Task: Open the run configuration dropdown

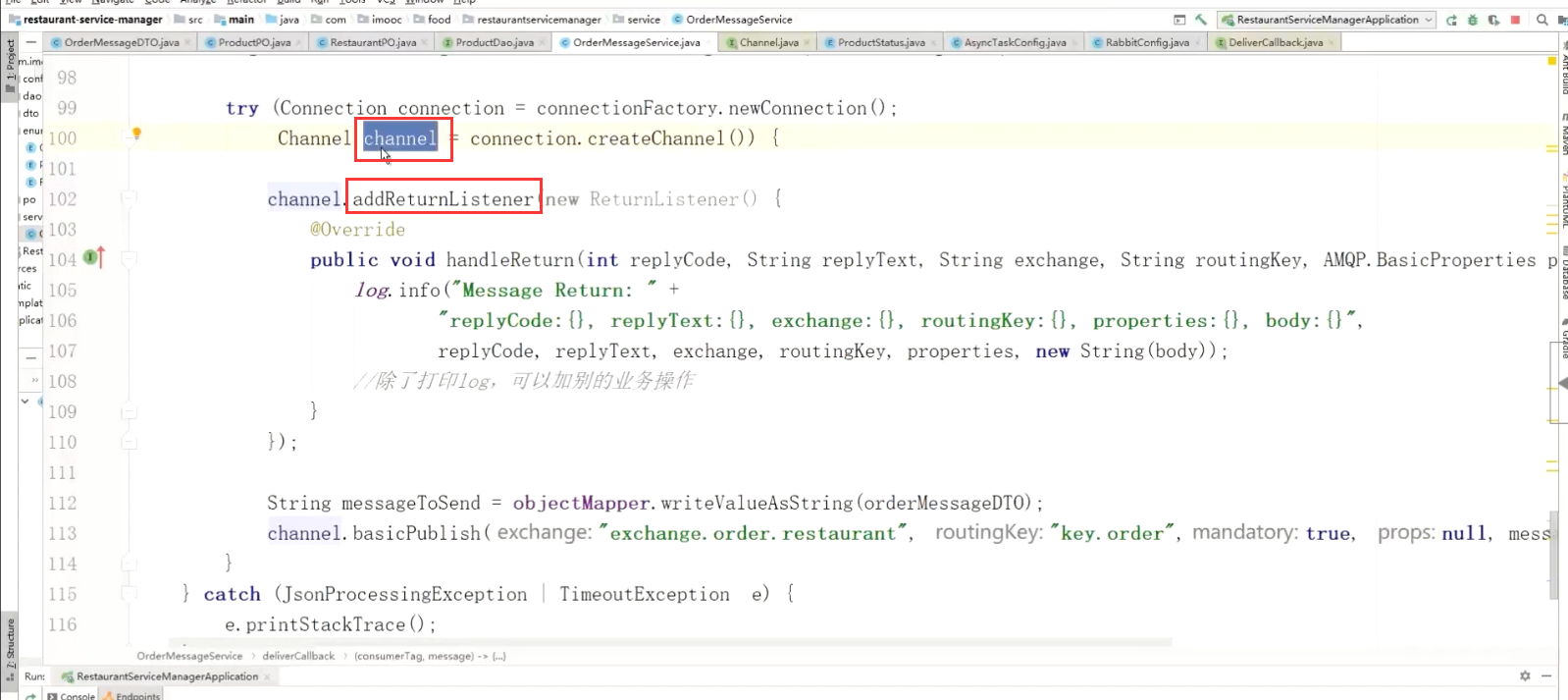Action: 1327,20
